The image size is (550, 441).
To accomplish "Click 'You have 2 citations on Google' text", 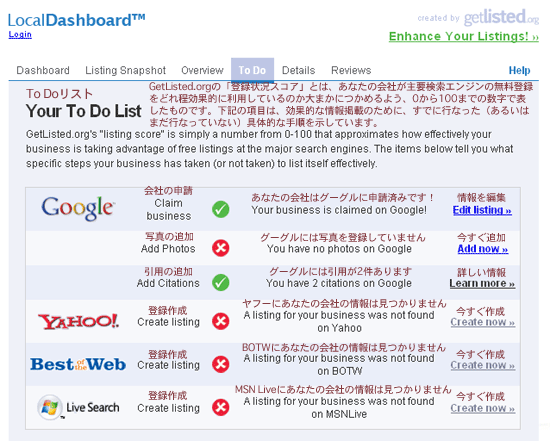I will [x=339, y=283].
